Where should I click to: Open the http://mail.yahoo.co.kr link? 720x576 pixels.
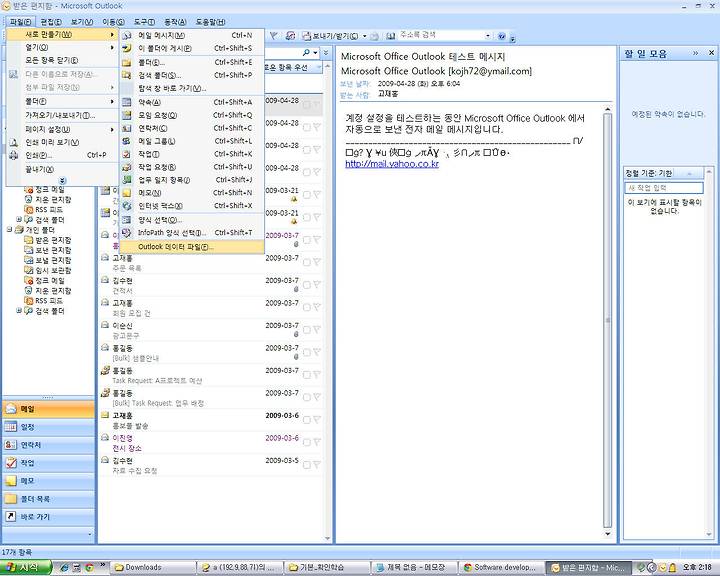coord(392,164)
